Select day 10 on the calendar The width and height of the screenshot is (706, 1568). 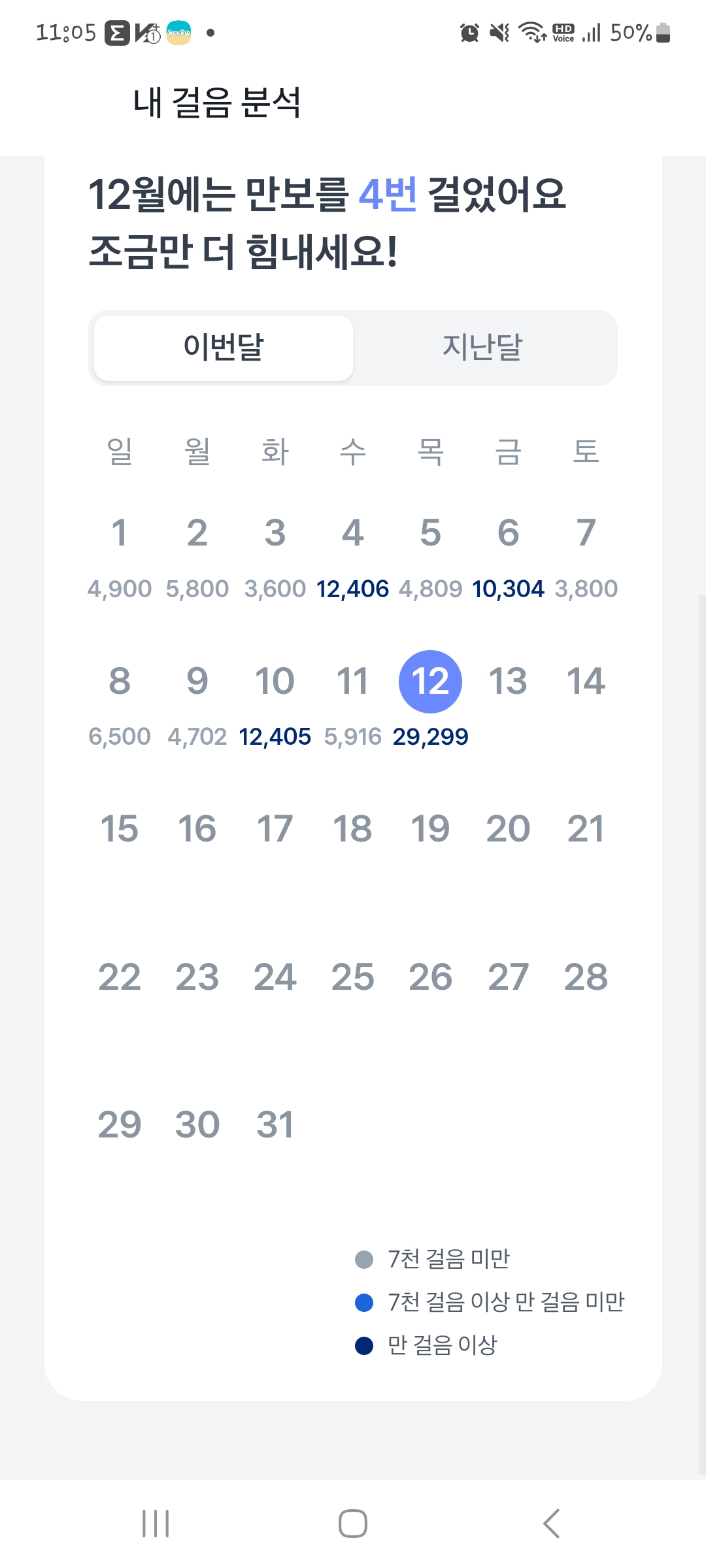pyautogui.click(x=275, y=681)
